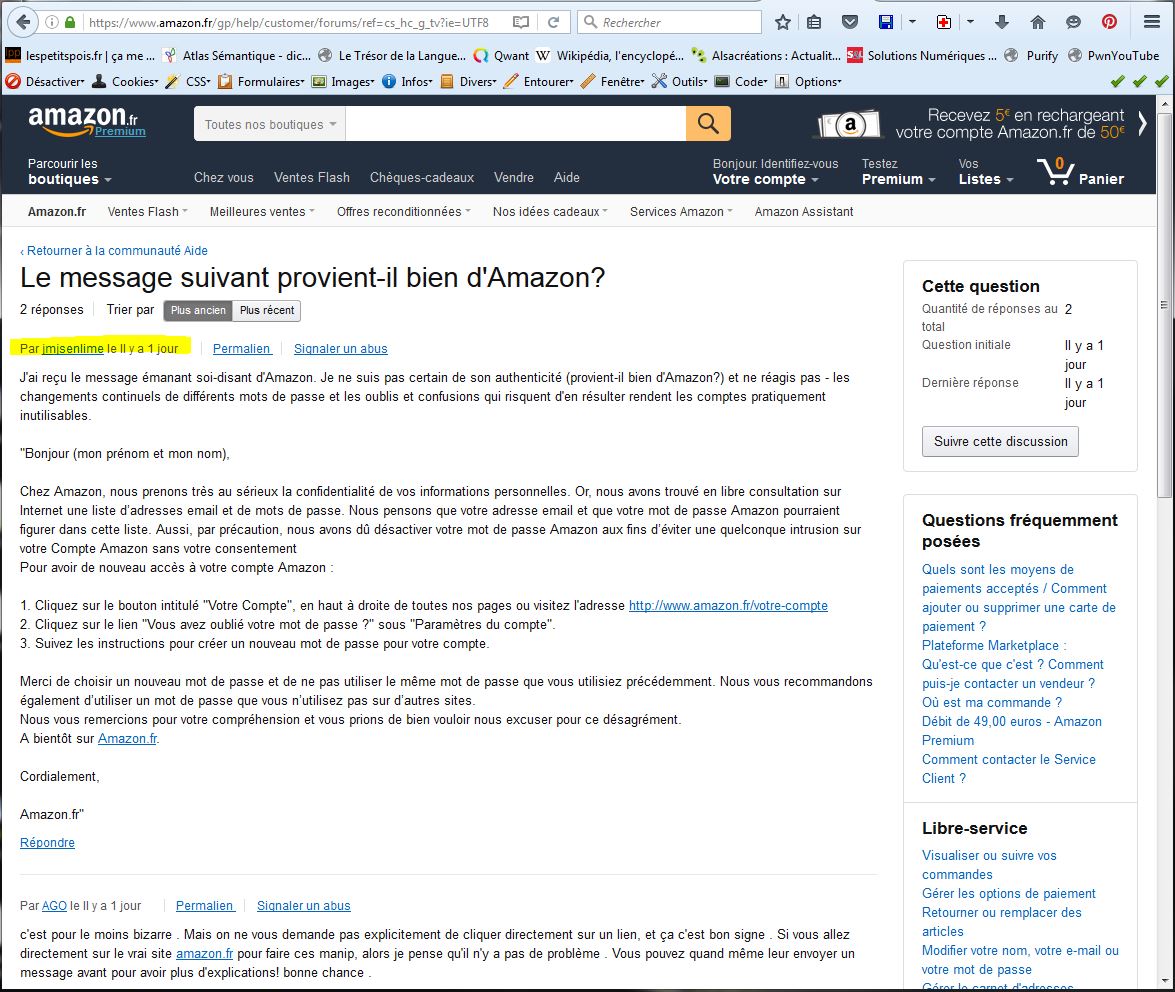Click the page vertical scrollbar

tap(1166, 400)
